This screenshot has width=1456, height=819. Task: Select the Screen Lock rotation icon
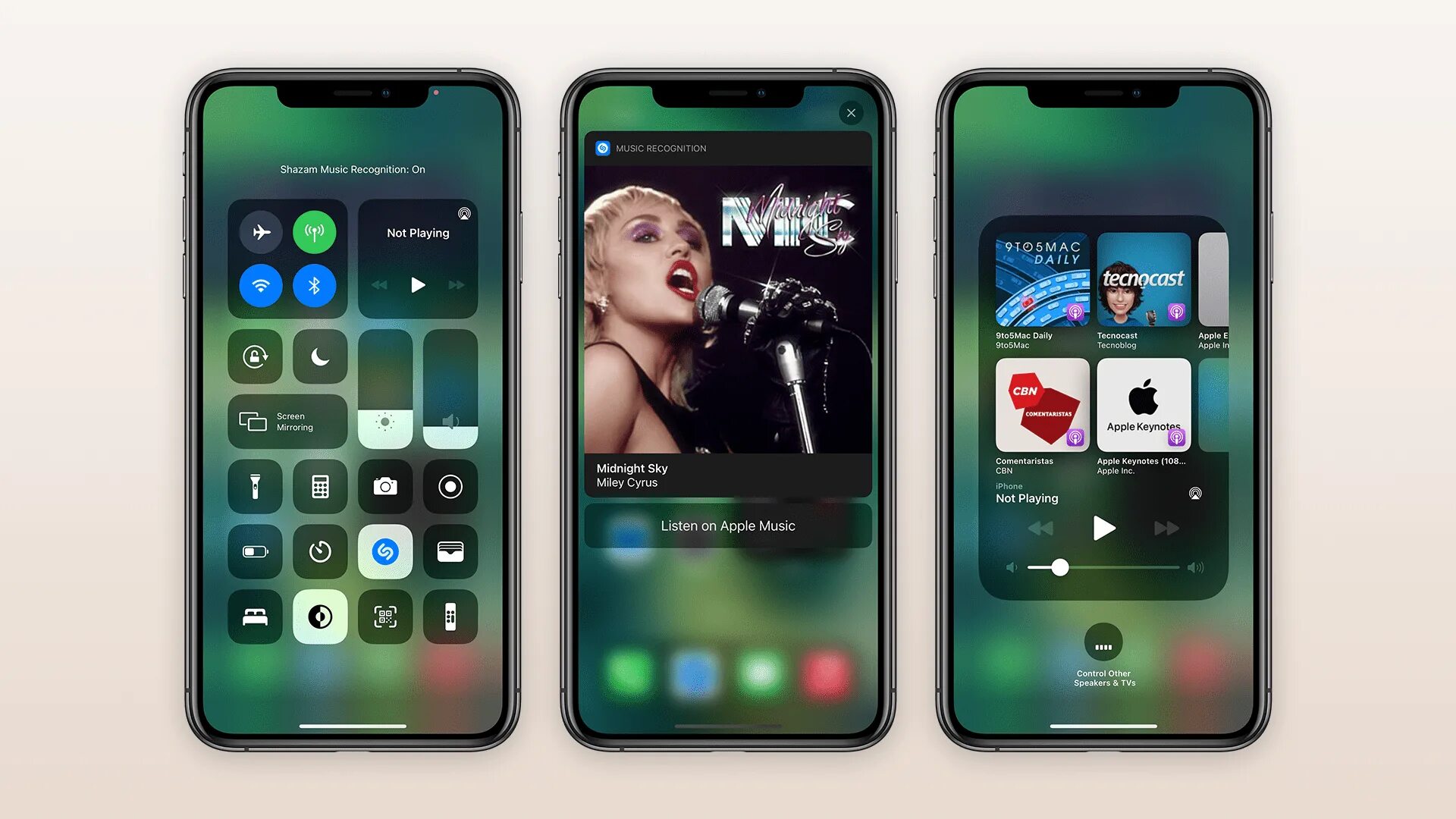255,356
